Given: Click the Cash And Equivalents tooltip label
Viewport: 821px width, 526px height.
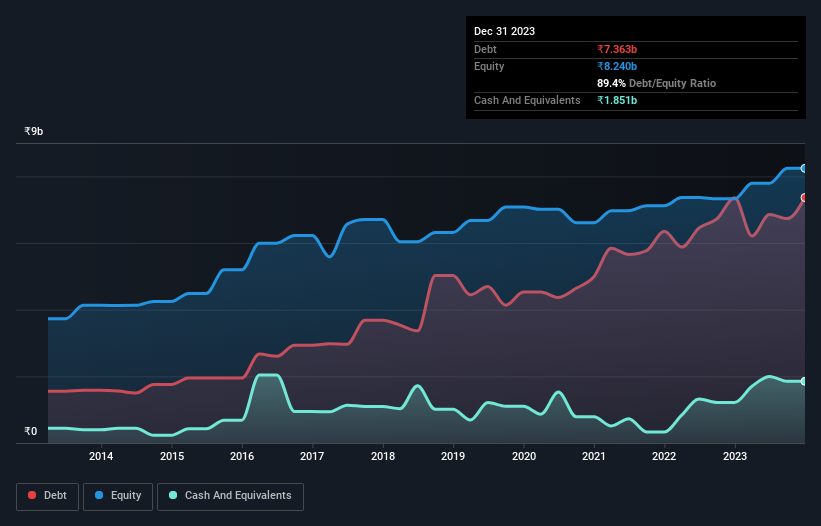Looking at the screenshot, I should (x=527, y=100).
